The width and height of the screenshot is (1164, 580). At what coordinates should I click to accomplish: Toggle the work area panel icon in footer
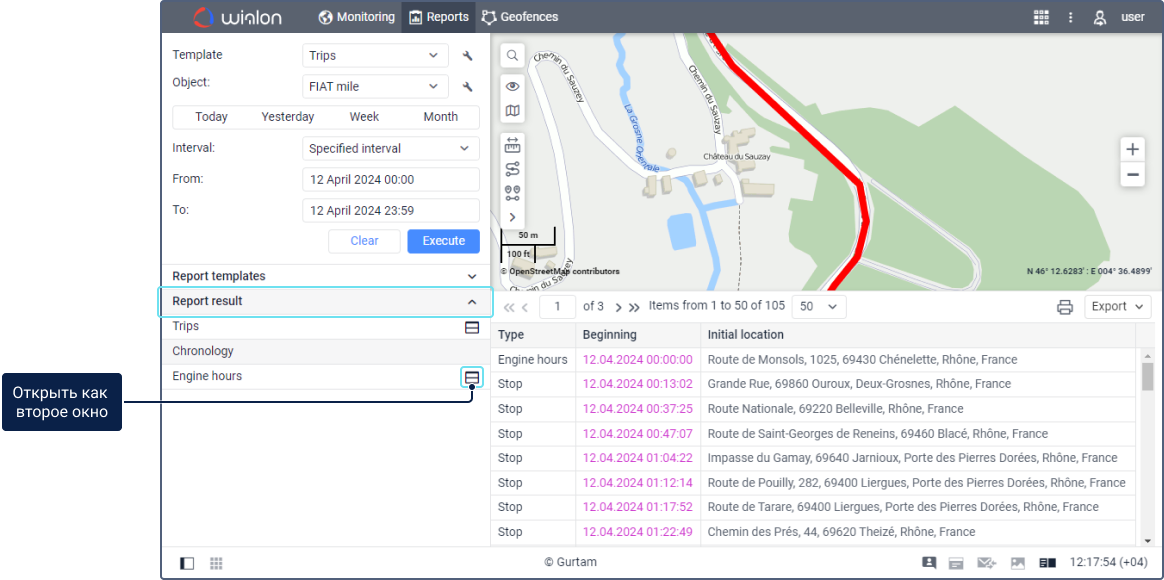(x=187, y=564)
